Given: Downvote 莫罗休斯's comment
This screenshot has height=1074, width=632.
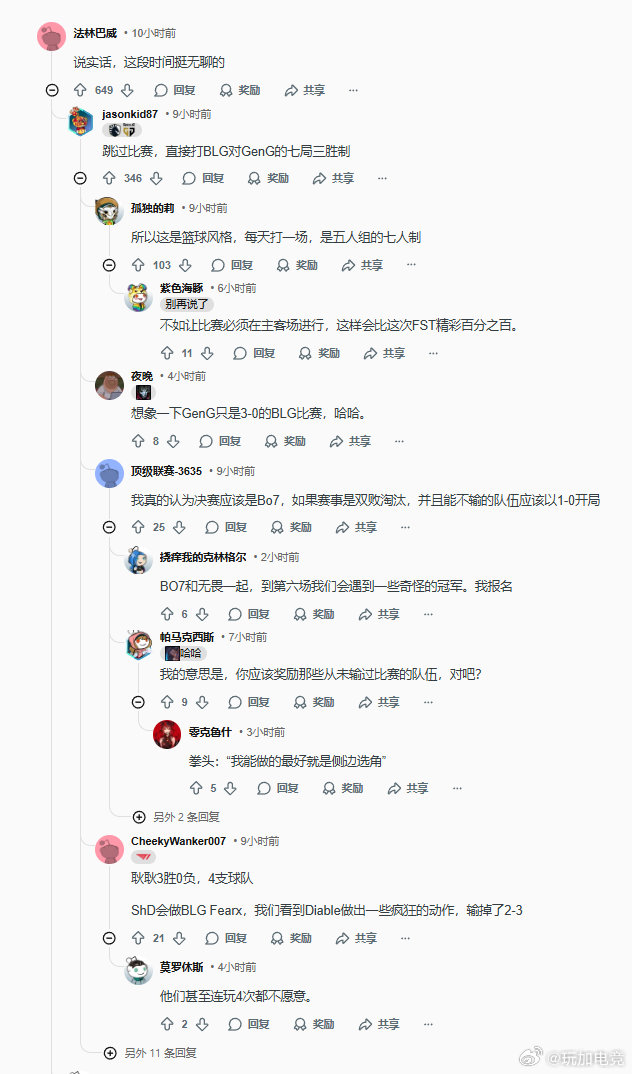Looking at the screenshot, I should pos(202,1024).
